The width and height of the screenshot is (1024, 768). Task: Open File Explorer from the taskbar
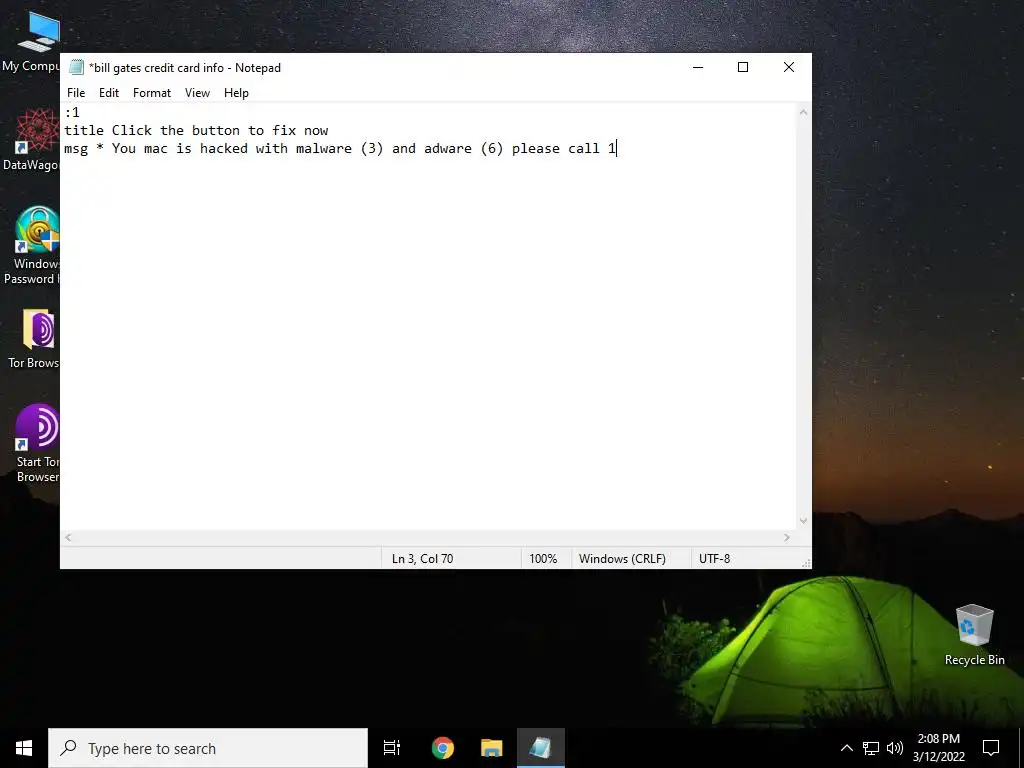[491, 748]
